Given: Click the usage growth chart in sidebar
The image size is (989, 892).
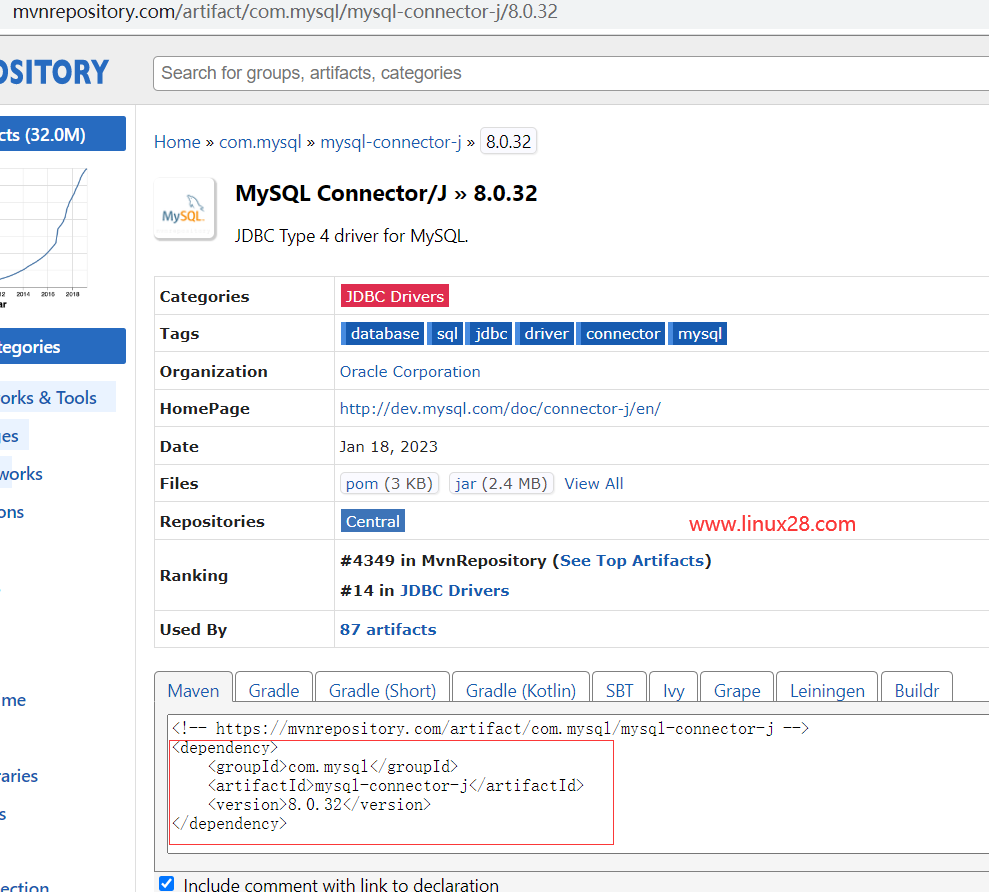Looking at the screenshot, I should coord(44,233).
